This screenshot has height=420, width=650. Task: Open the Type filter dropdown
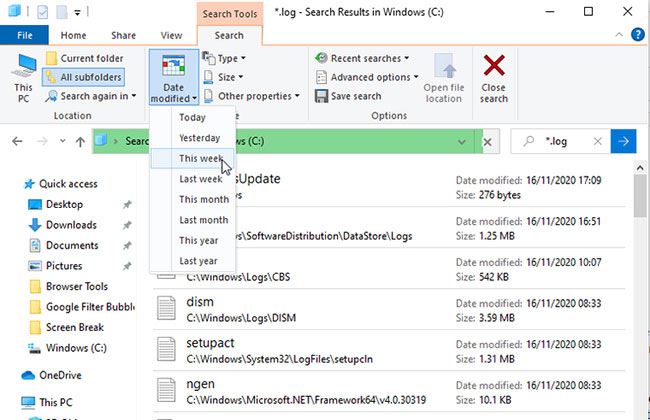[x=224, y=58]
